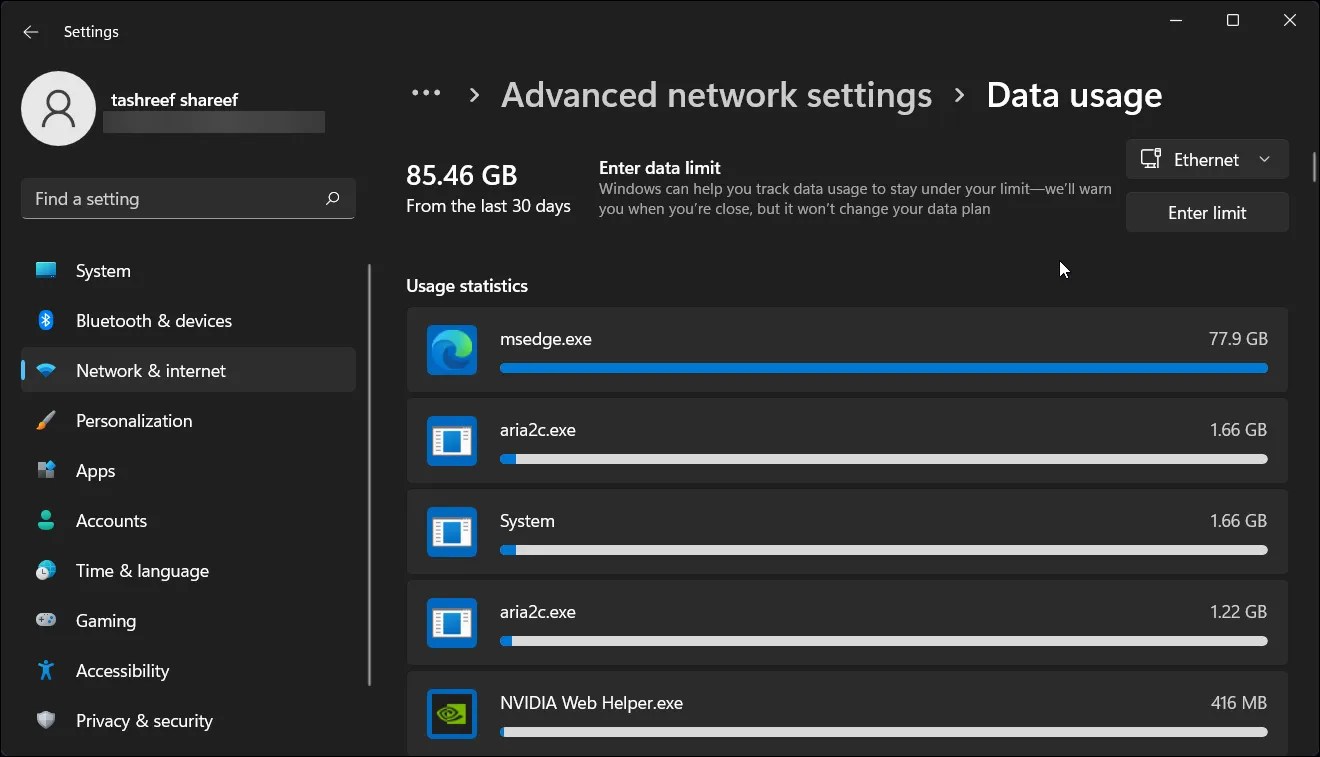
Task: Navigate to Advanced network settings breadcrumb
Action: tap(716, 95)
